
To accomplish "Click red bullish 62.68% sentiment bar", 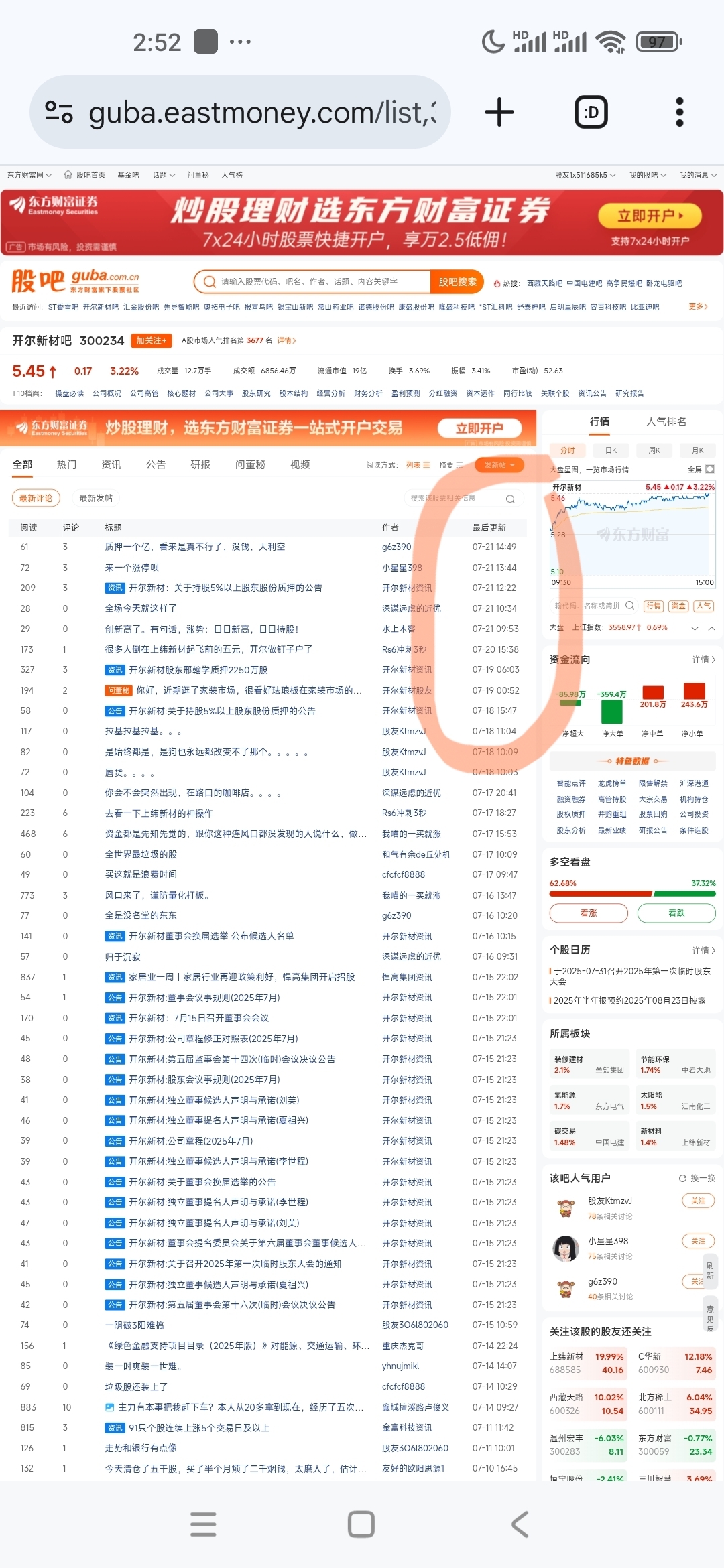I will pos(601,893).
